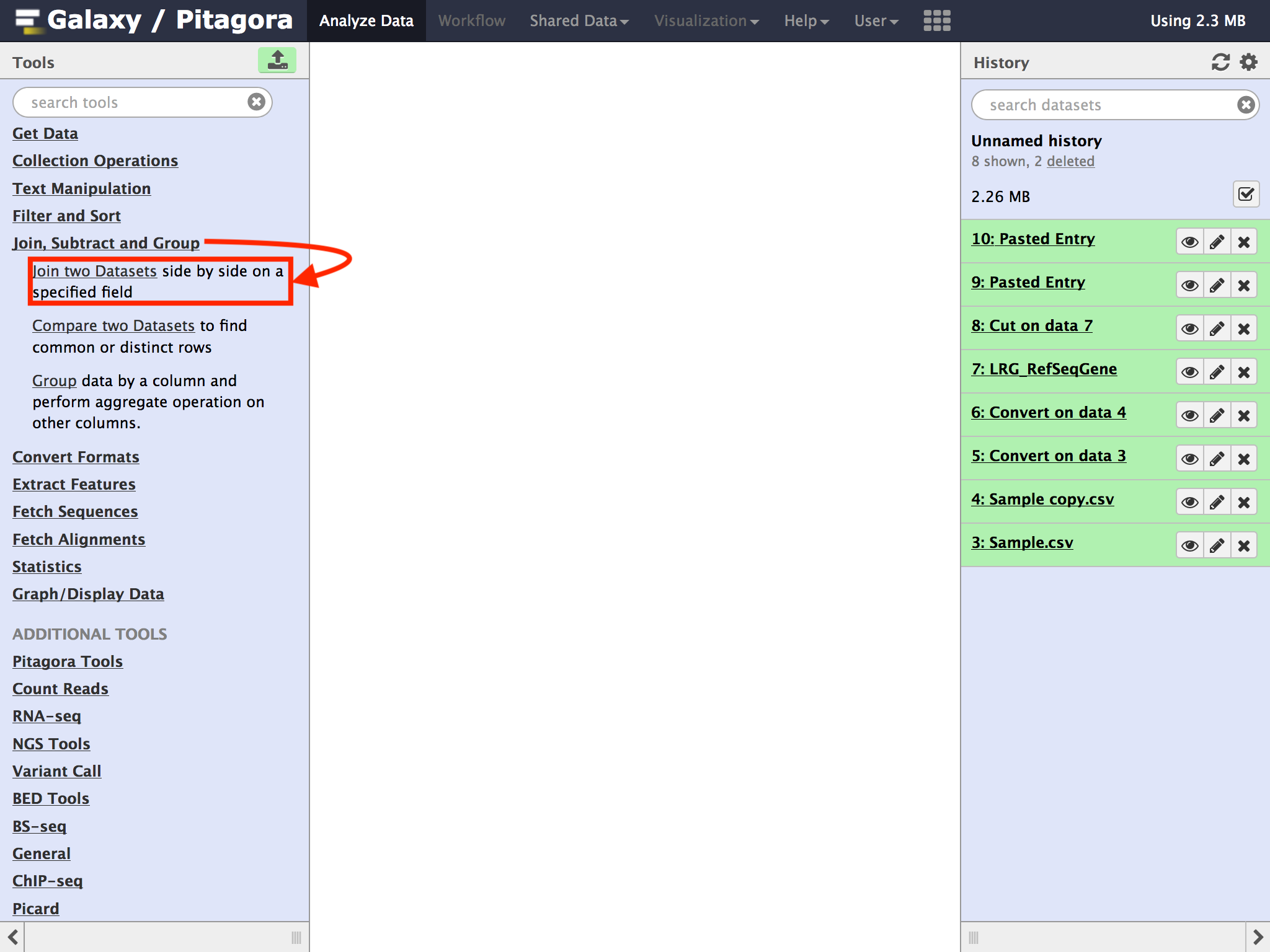Switch to the Workflow tab
1270x952 pixels.
pyautogui.click(x=471, y=20)
